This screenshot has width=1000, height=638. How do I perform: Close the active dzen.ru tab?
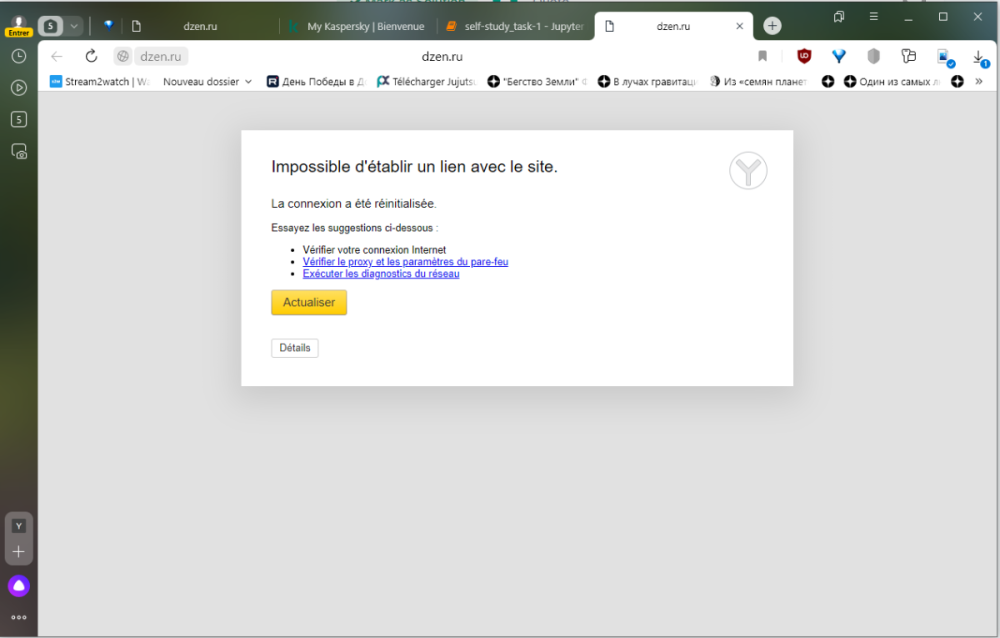pos(740,26)
